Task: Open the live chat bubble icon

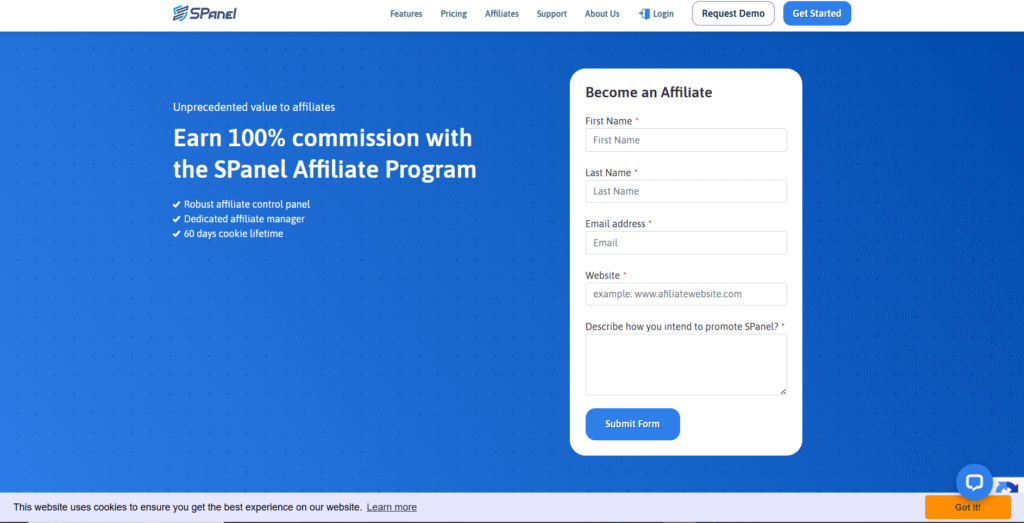Action: point(974,483)
